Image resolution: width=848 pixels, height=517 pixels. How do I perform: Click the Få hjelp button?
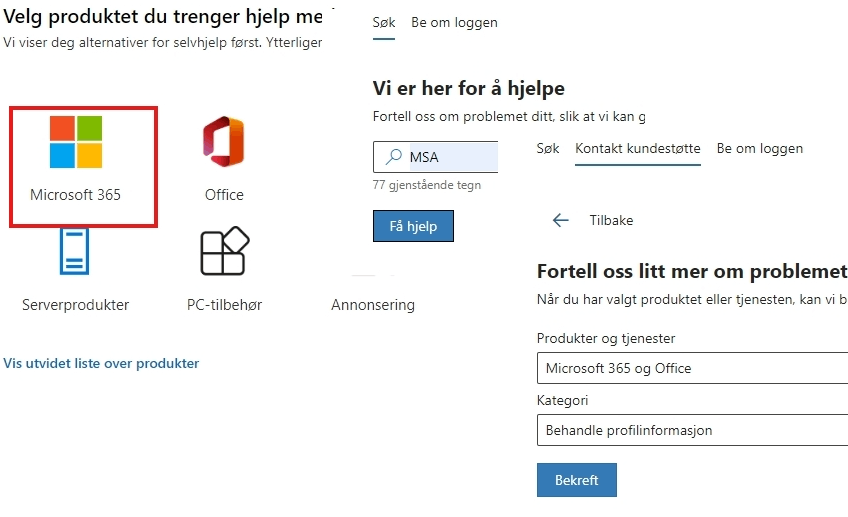[x=413, y=226]
